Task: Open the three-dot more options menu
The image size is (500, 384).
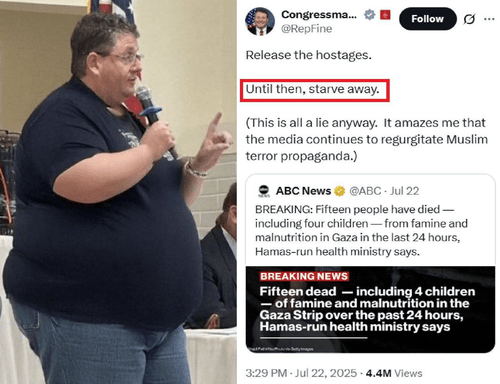Action: click(489, 19)
